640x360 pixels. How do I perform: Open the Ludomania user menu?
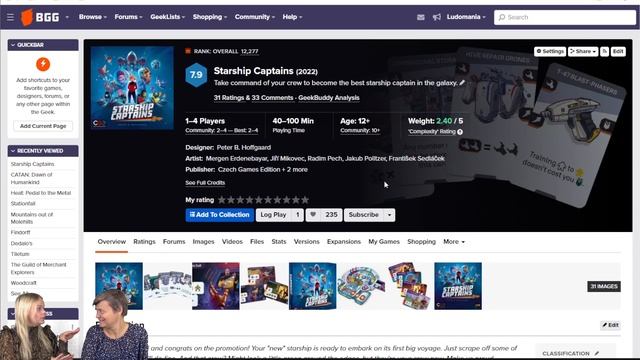tap(466, 17)
